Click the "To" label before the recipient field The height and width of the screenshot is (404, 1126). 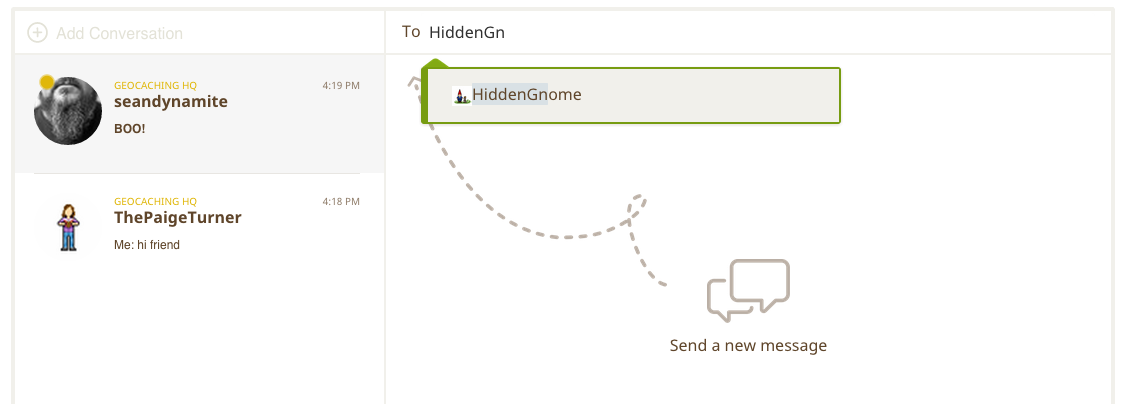click(x=411, y=32)
